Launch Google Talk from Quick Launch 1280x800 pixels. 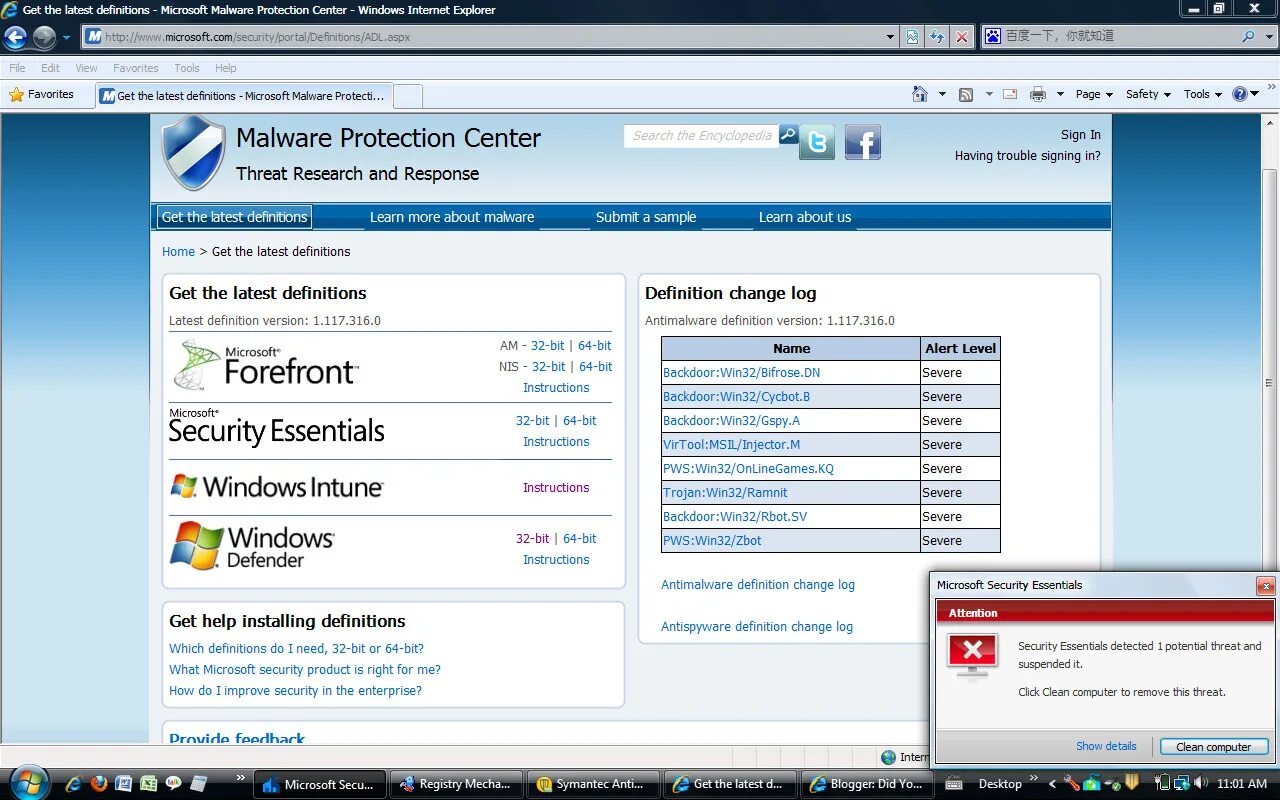(x=173, y=784)
